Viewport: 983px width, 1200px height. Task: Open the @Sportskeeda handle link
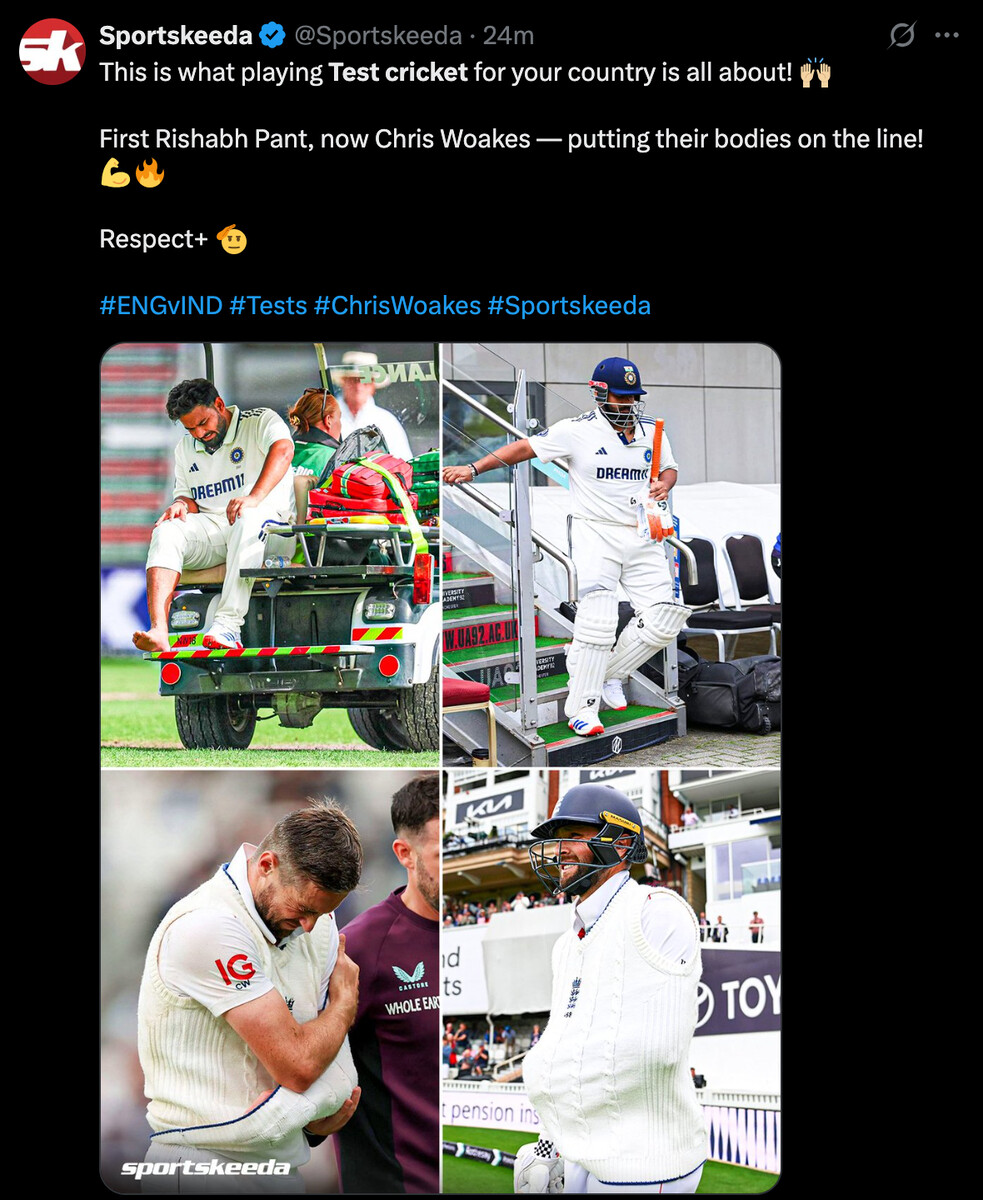tap(378, 36)
